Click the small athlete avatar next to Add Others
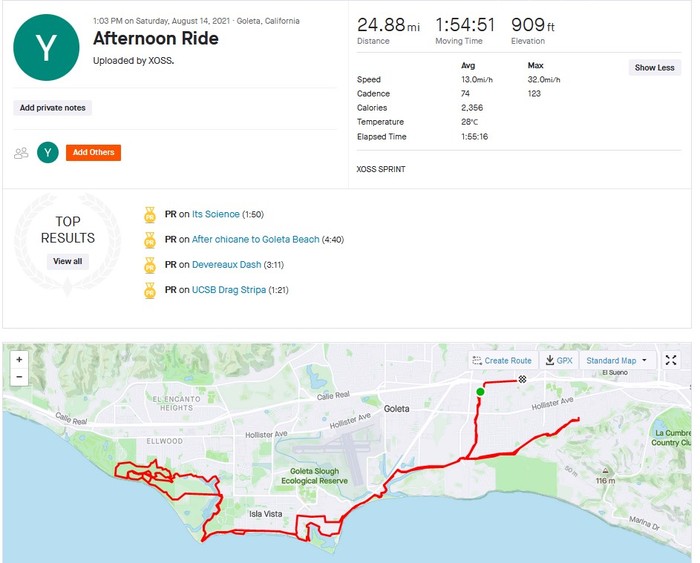 pos(47,152)
